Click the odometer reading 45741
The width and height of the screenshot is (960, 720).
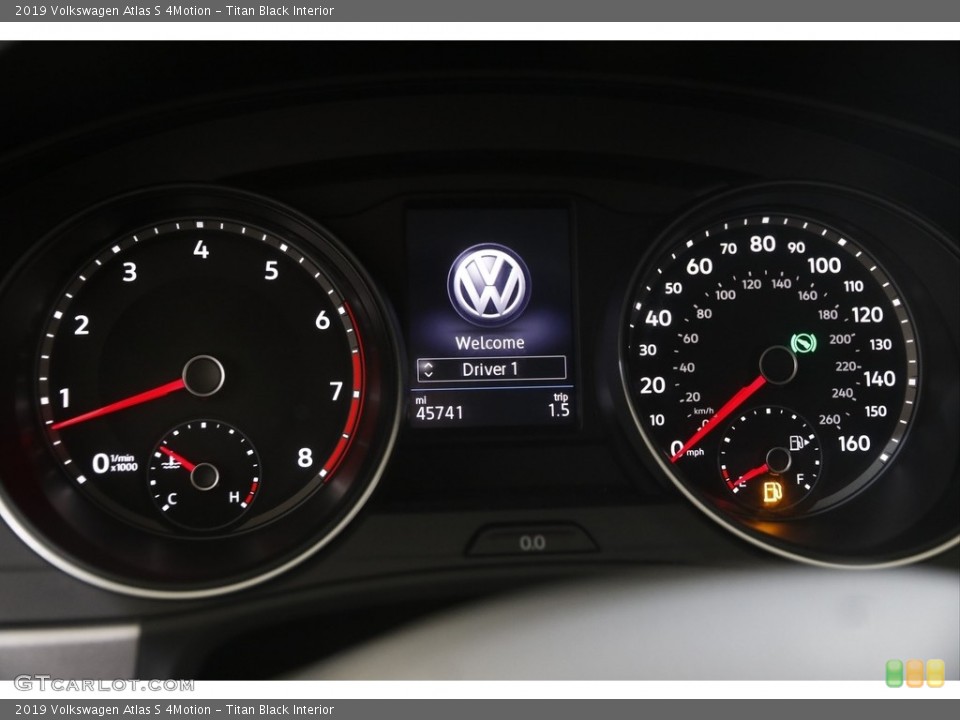coord(440,413)
